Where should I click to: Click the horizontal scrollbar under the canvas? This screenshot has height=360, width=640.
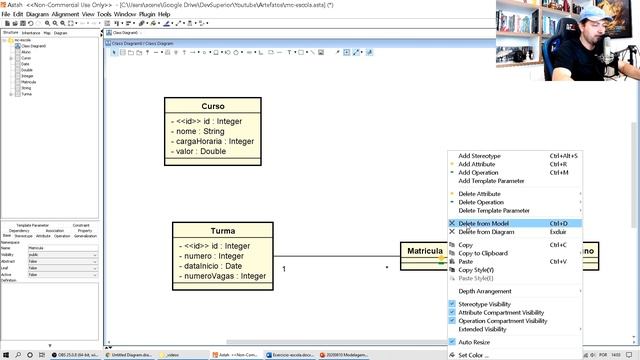[337, 342]
